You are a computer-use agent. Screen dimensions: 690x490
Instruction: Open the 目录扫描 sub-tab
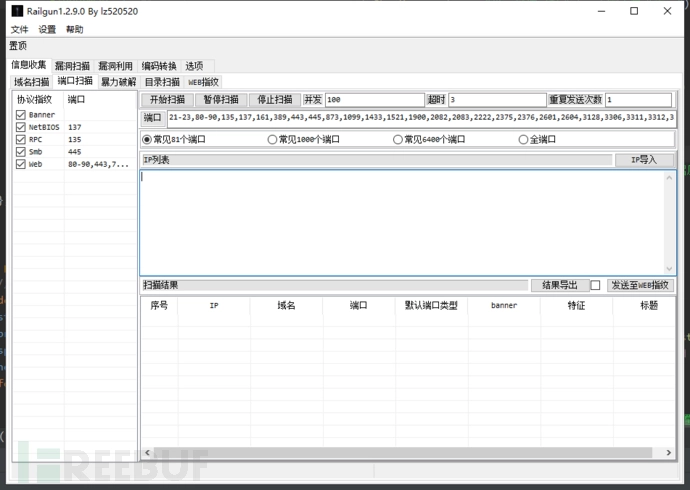tap(162, 82)
